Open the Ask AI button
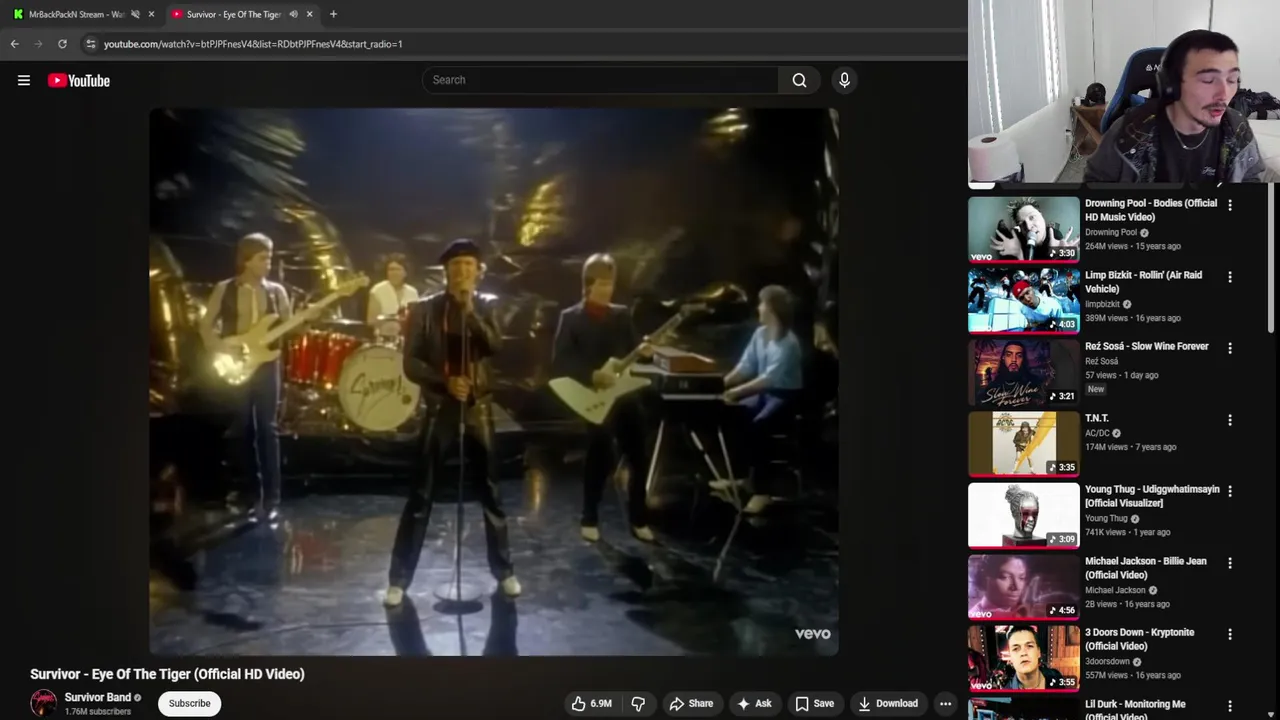Image resolution: width=1280 pixels, height=720 pixels. tap(754, 703)
